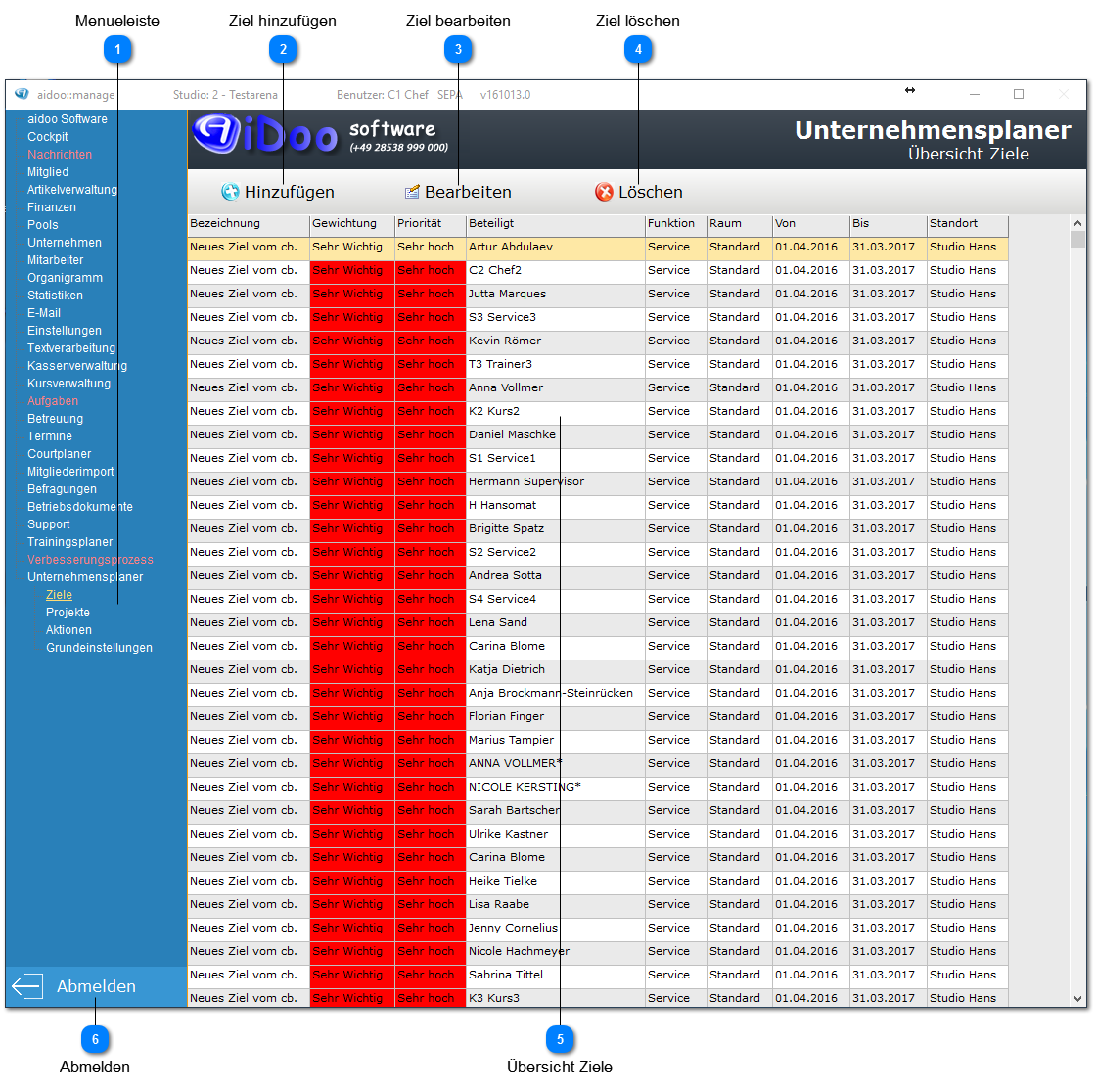The width and height of the screenshot is (1096, 1092).
Task: Click the vertical scrollbar thumb
Action: pyautogui.click(x=1077, y=239)
